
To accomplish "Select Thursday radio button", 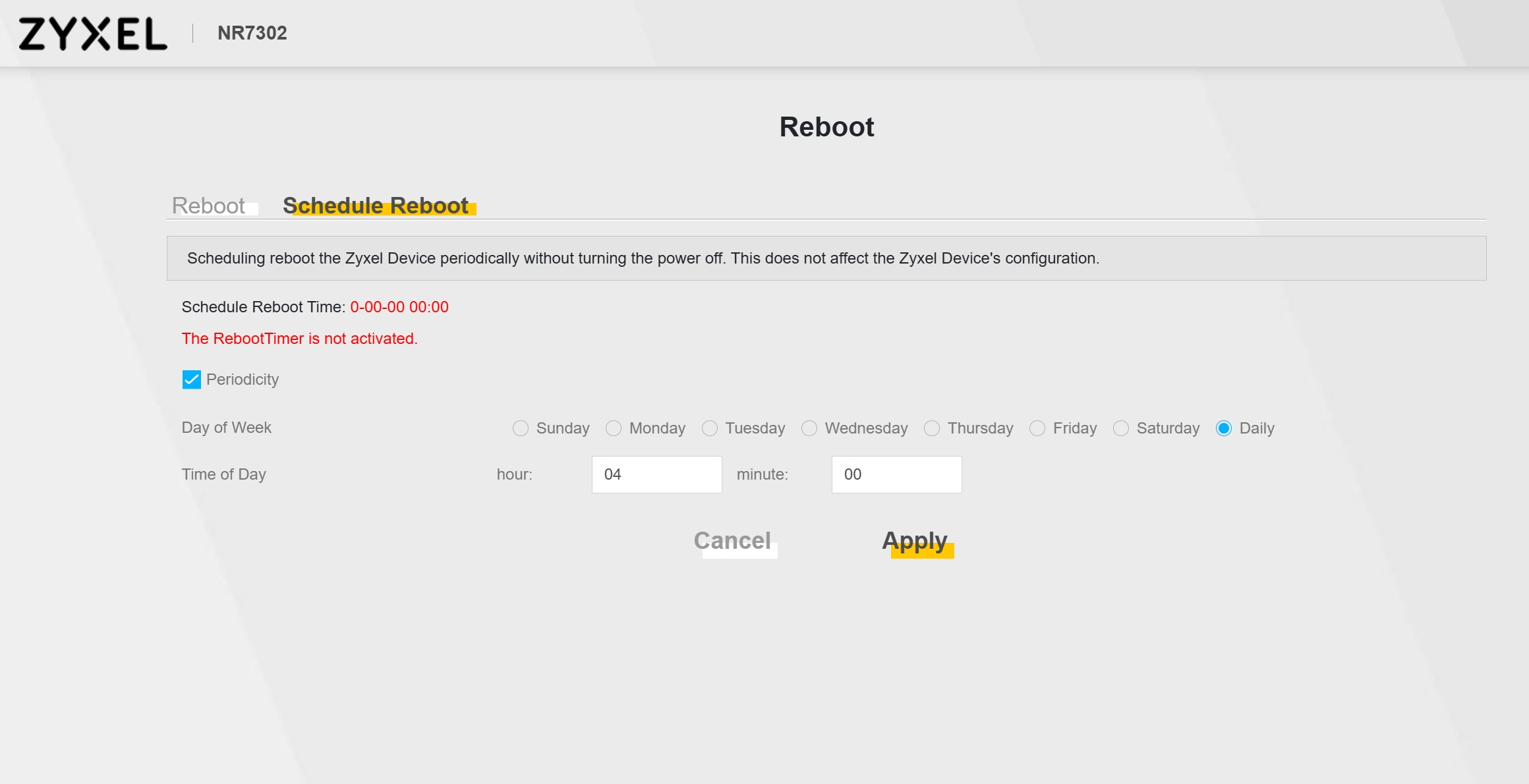I will [932, 428].
